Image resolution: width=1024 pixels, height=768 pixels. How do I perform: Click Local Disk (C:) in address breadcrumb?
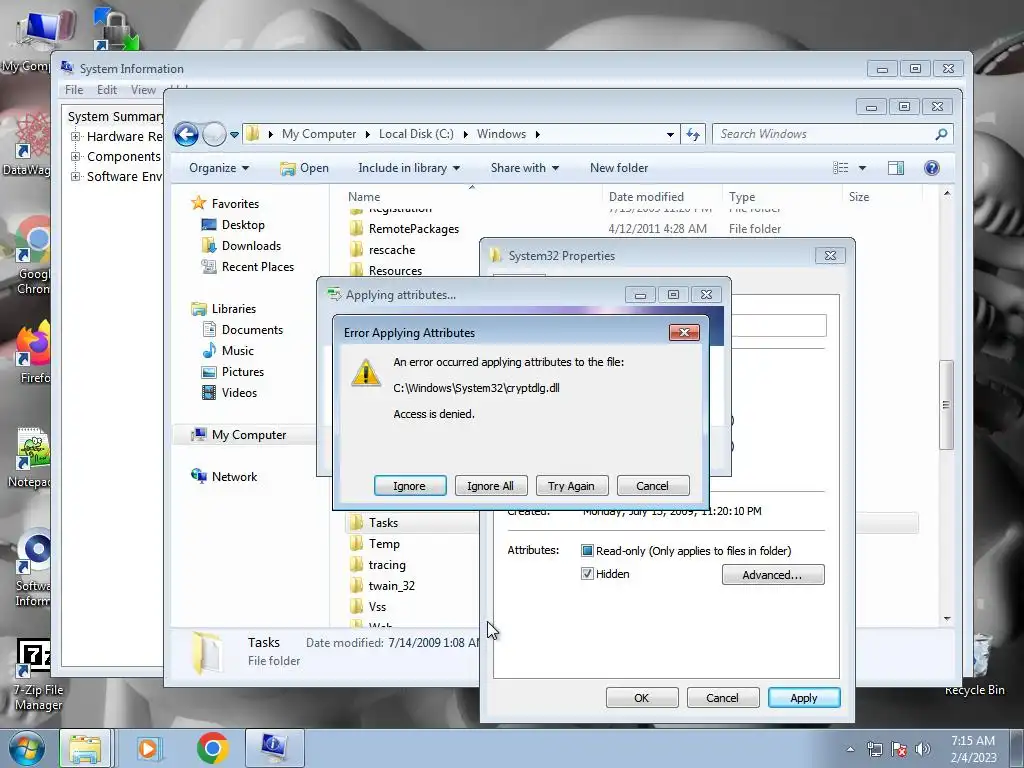click(x=416, y=134)
